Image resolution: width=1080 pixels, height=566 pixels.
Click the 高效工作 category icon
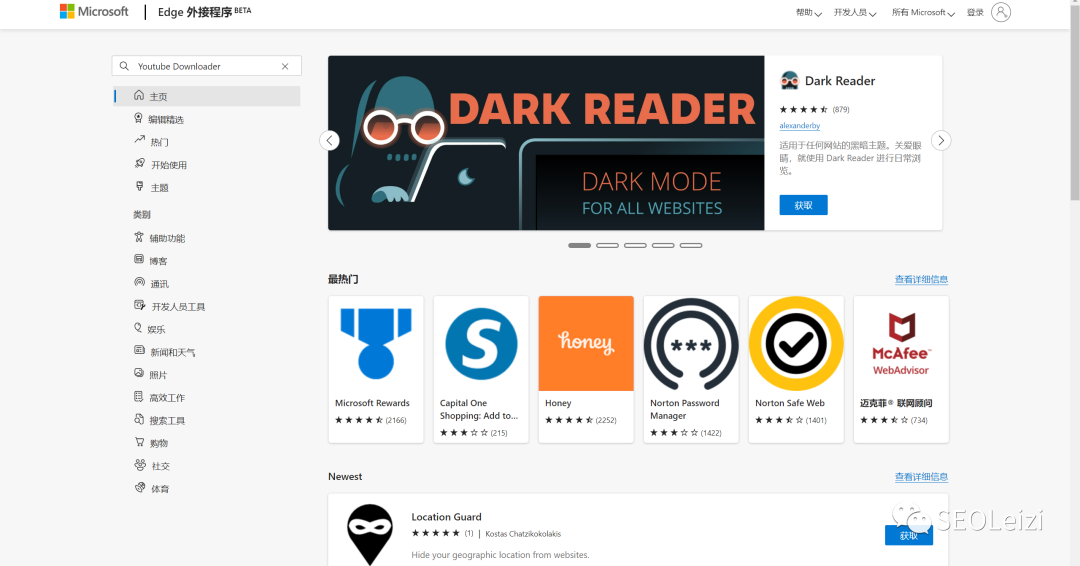coord(138,396)
